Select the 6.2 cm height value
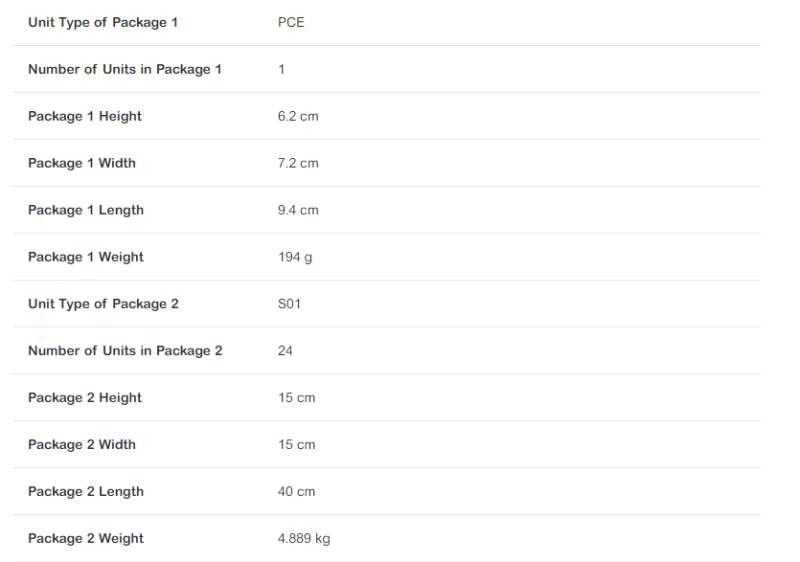 (x=298, y=116)
